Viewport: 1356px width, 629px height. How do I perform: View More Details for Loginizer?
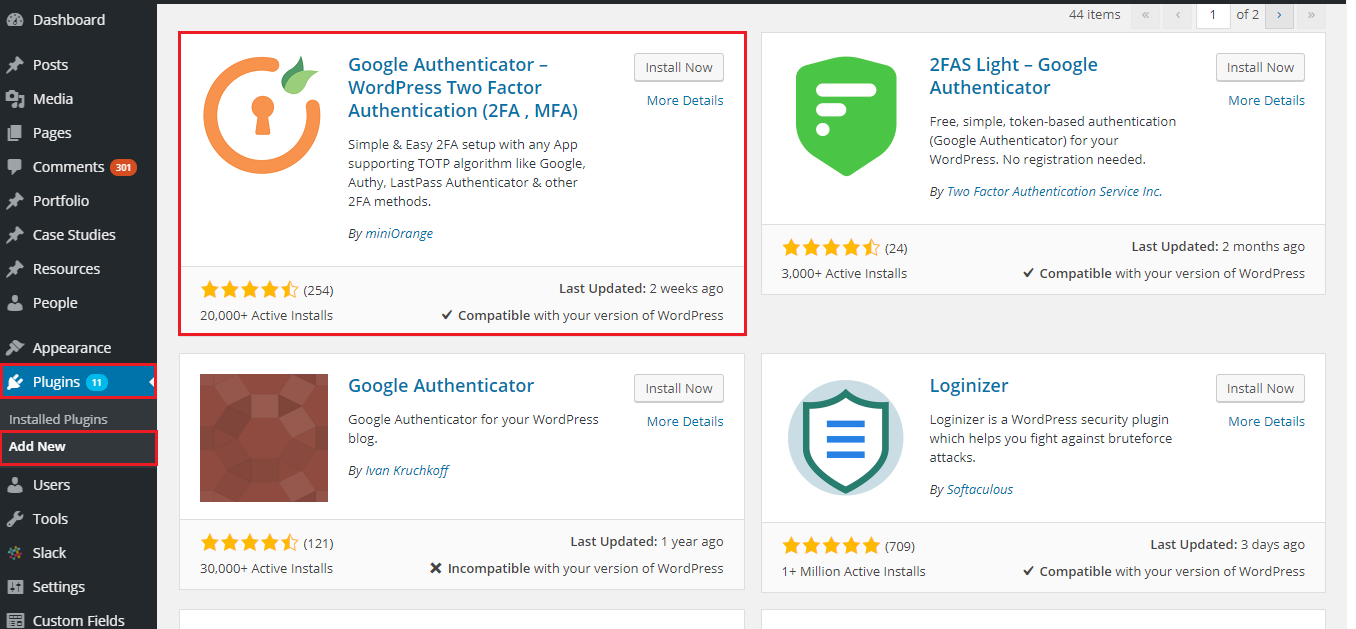(1266, 422)
